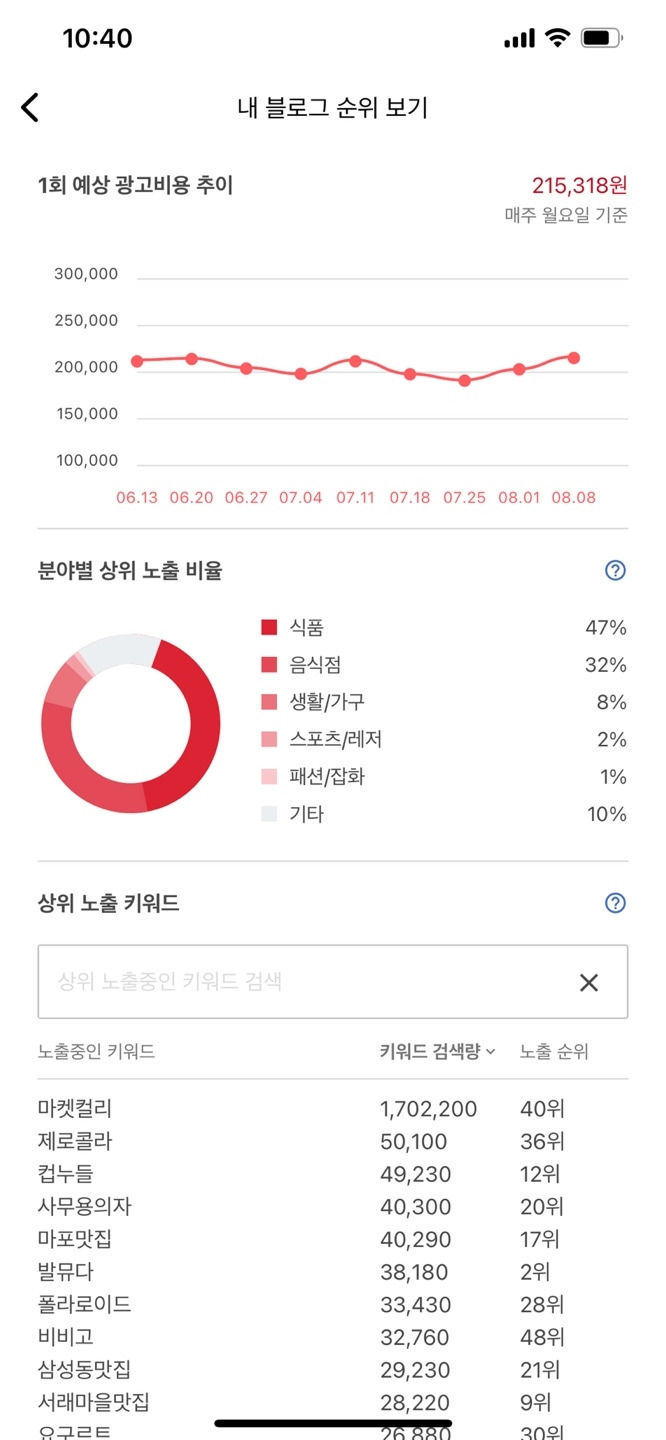
Task: Select the 08.08 data point on chart
Action: [574, 358]
